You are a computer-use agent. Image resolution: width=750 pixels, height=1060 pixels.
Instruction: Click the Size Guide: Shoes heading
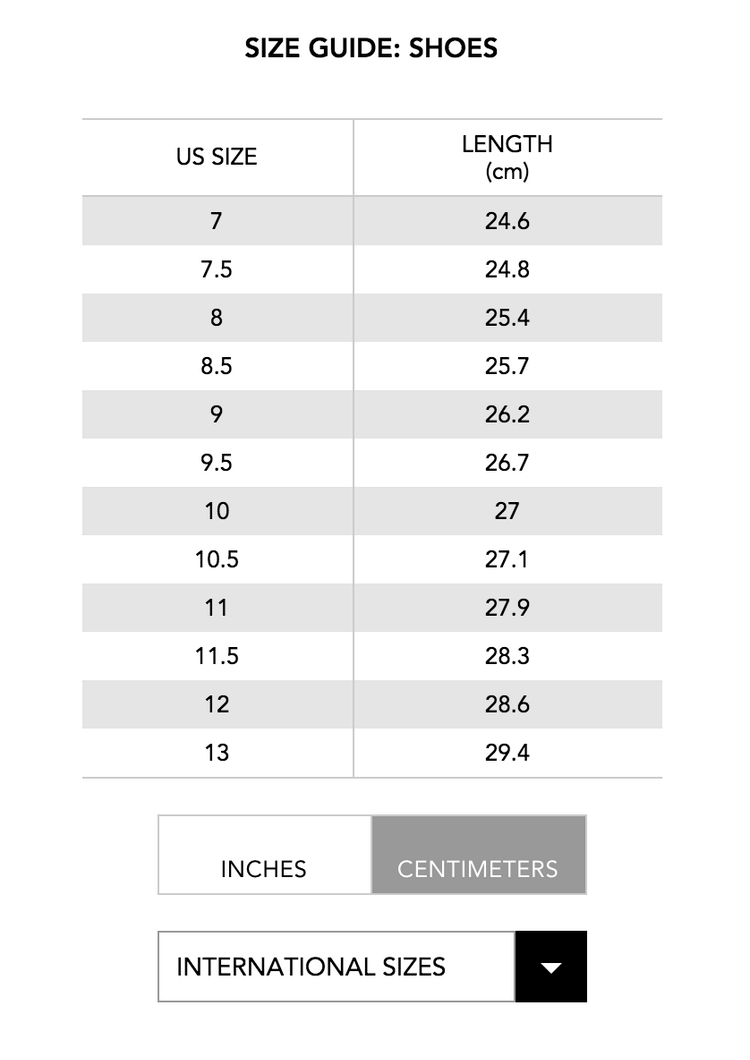(371, 48)
